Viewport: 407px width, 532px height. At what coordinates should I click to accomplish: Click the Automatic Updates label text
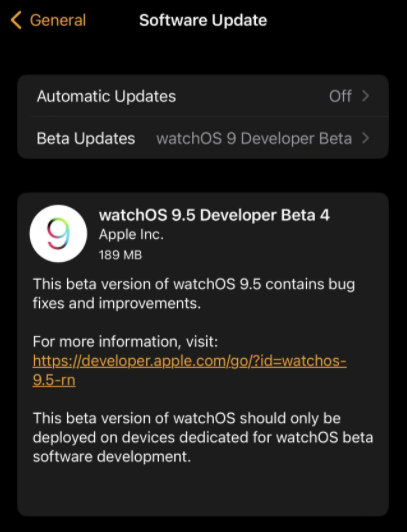pyautogui.click(x=106, y=96)
